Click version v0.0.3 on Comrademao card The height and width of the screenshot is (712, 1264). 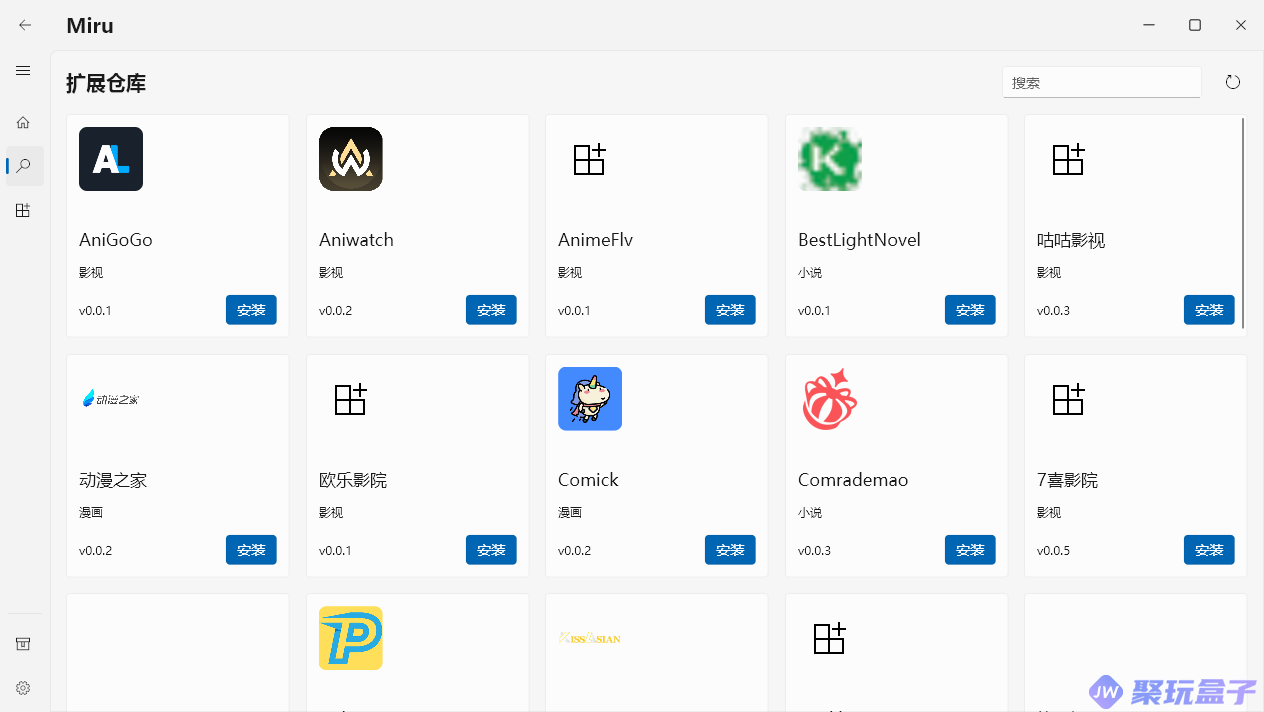tap(814, 551)
